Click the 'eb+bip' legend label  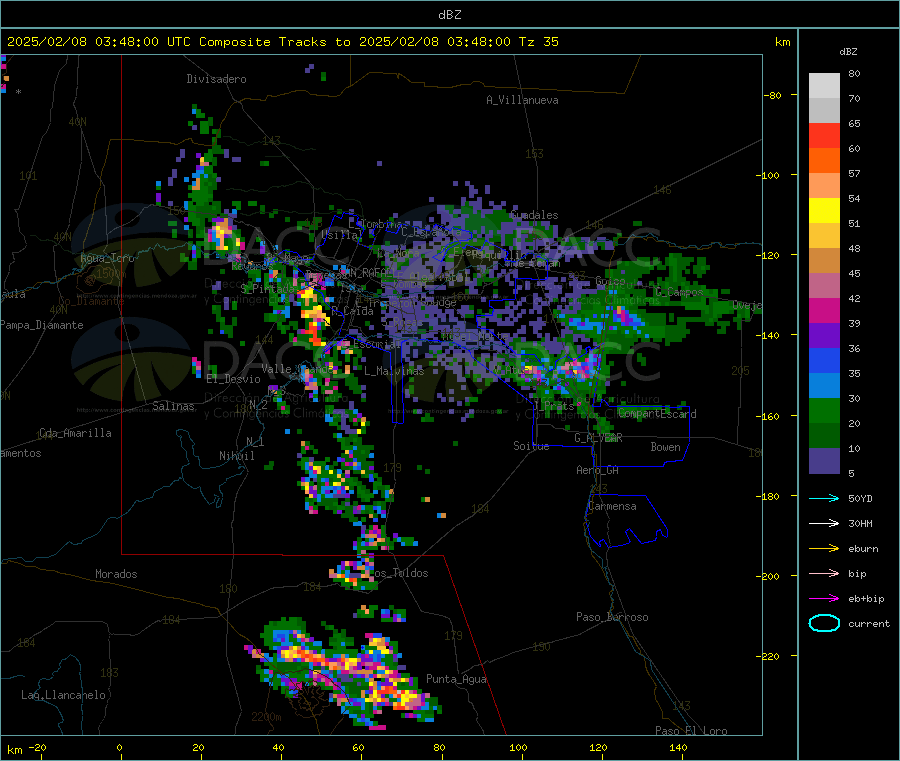(866, 599)
